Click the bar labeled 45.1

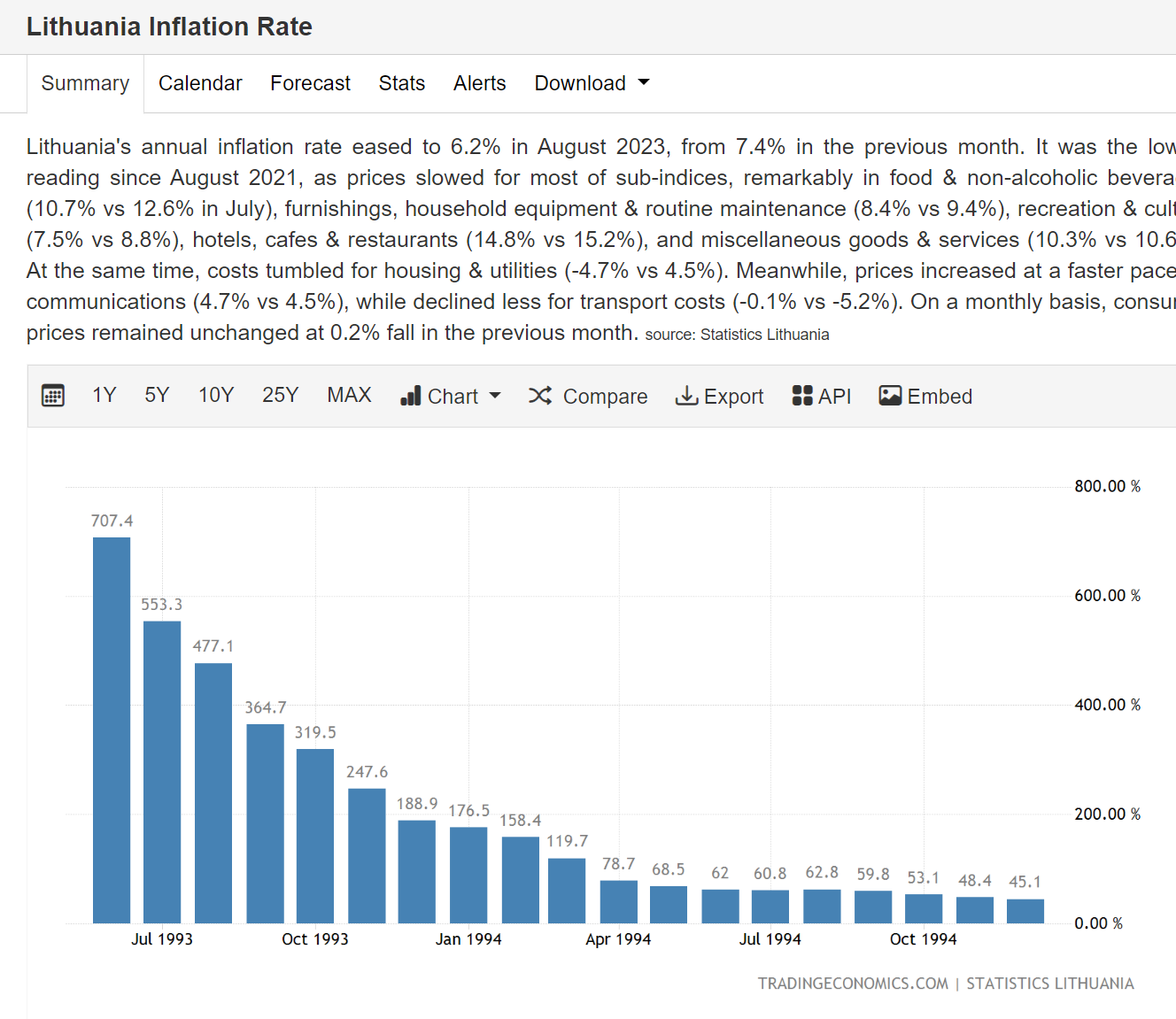click(1025, 911)
